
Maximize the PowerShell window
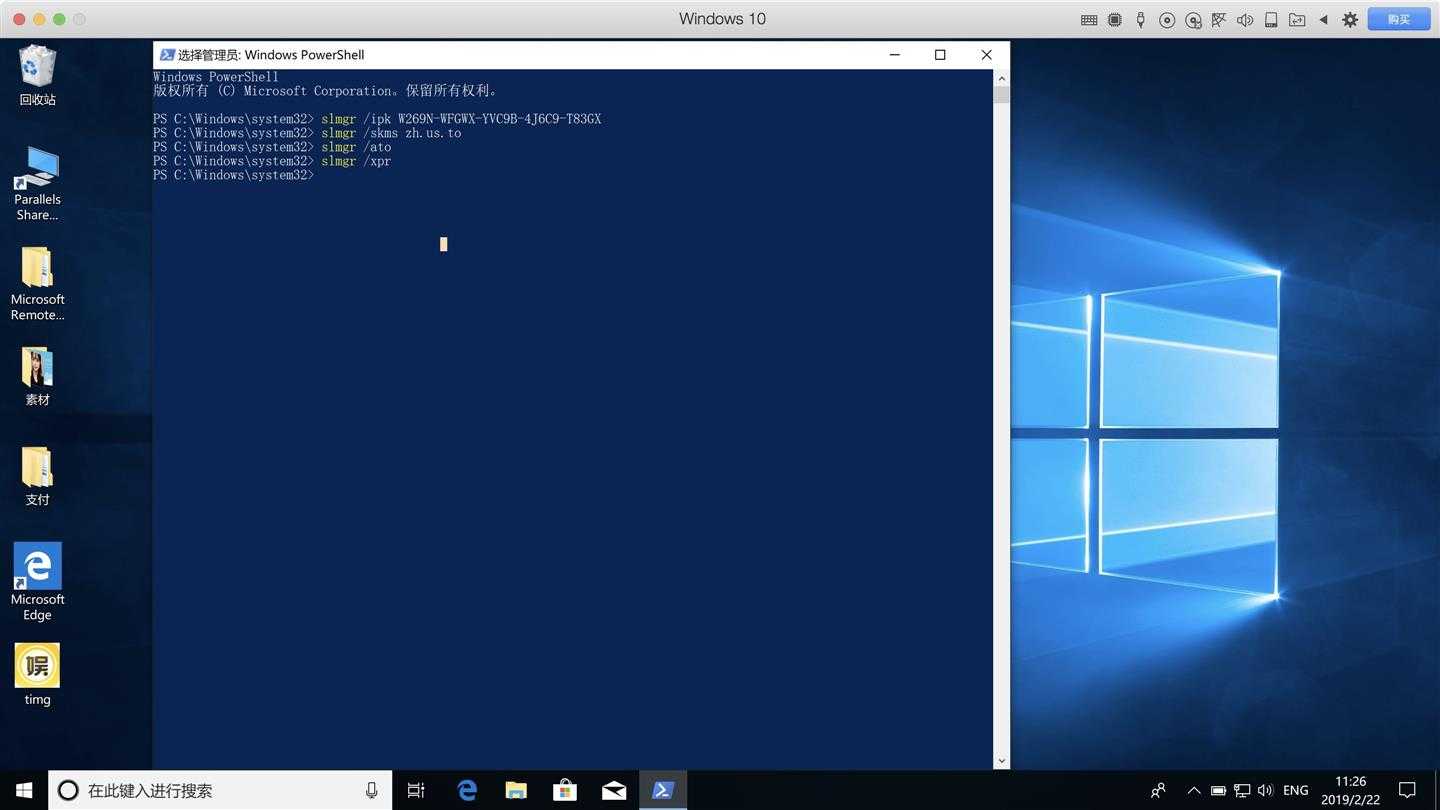(940, 55)
